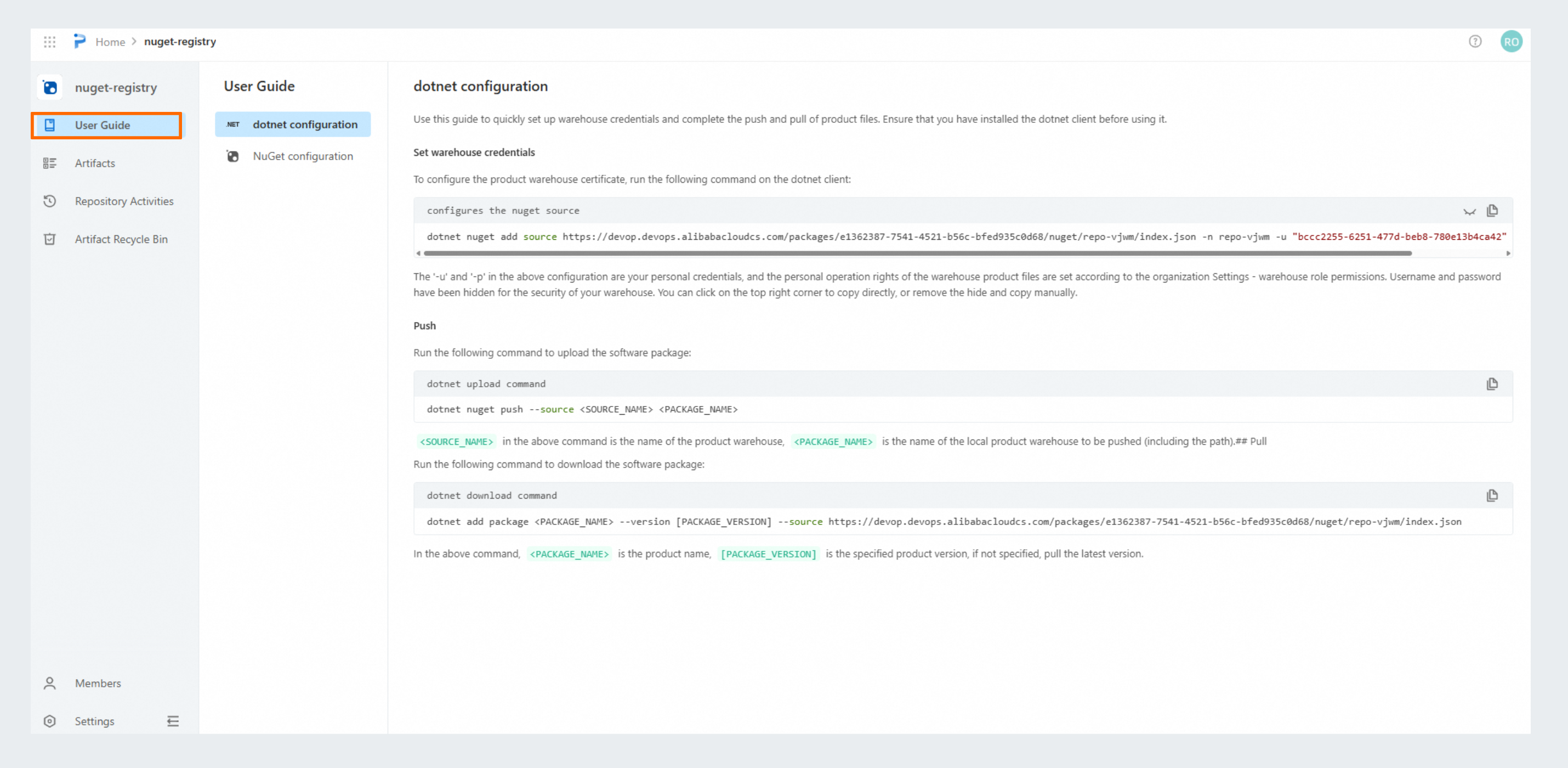This screenshot has width=1568, height=768.
Task: Collapse the sidebar using the fold icon
Action: coord(173,721)
